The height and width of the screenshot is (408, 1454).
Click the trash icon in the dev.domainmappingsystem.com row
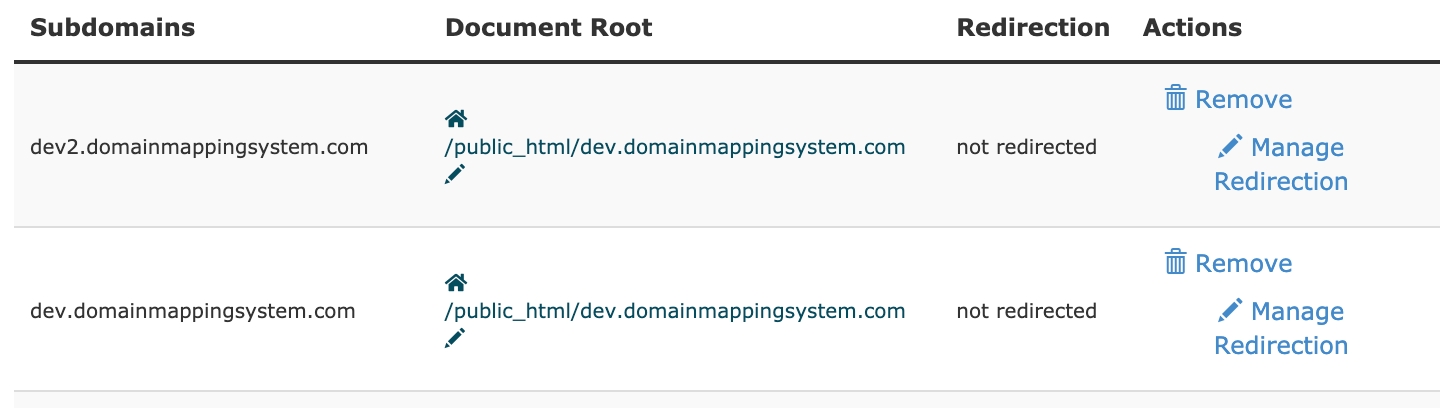(x=1176, y=263)
